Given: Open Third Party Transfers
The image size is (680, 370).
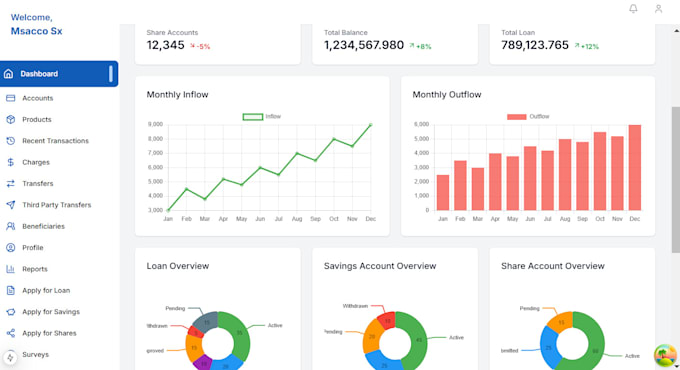Looking at the screenshot, I should (x=57, y=205).
